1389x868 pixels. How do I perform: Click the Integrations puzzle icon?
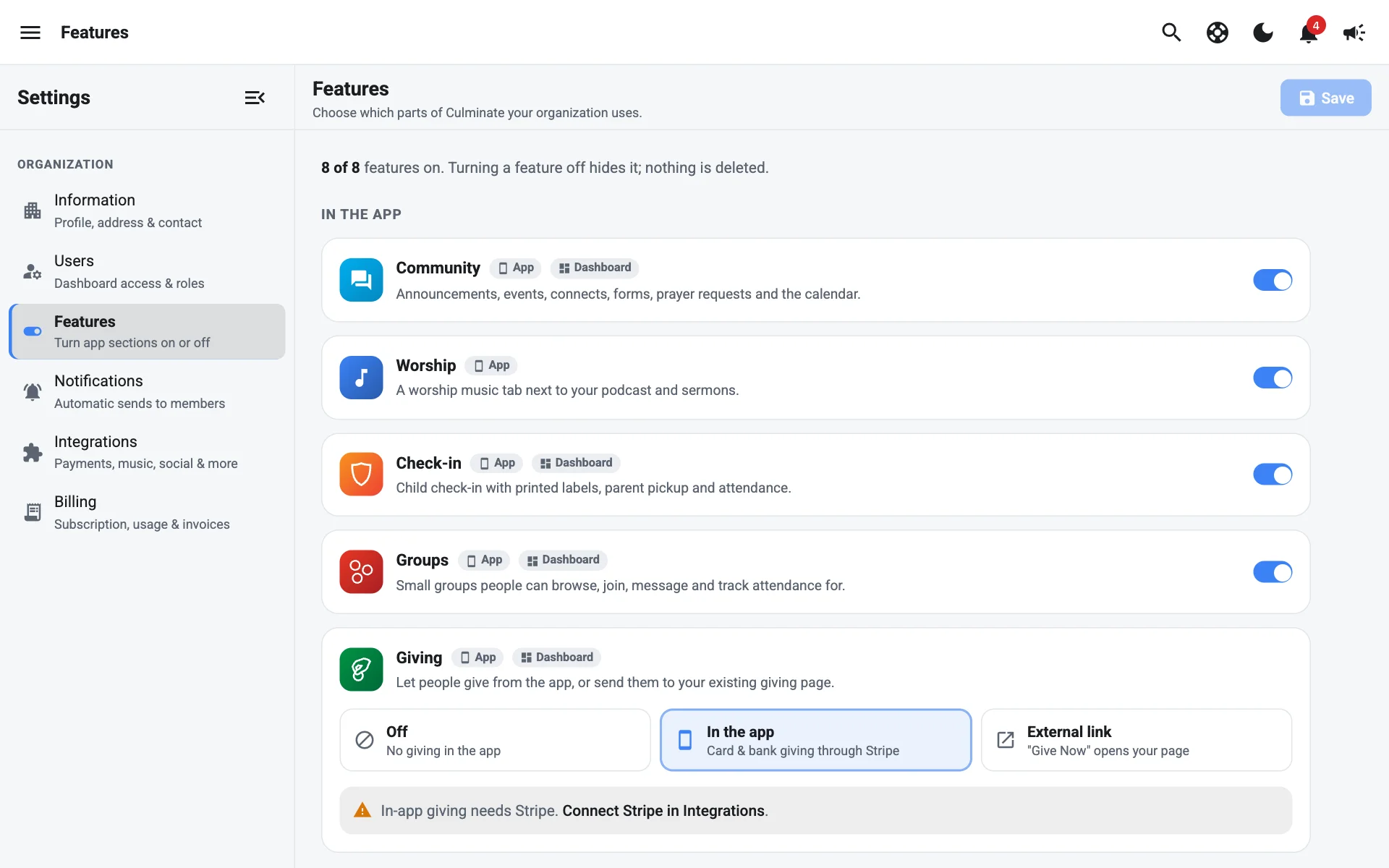pyautogui.click(x=33, y=452)
